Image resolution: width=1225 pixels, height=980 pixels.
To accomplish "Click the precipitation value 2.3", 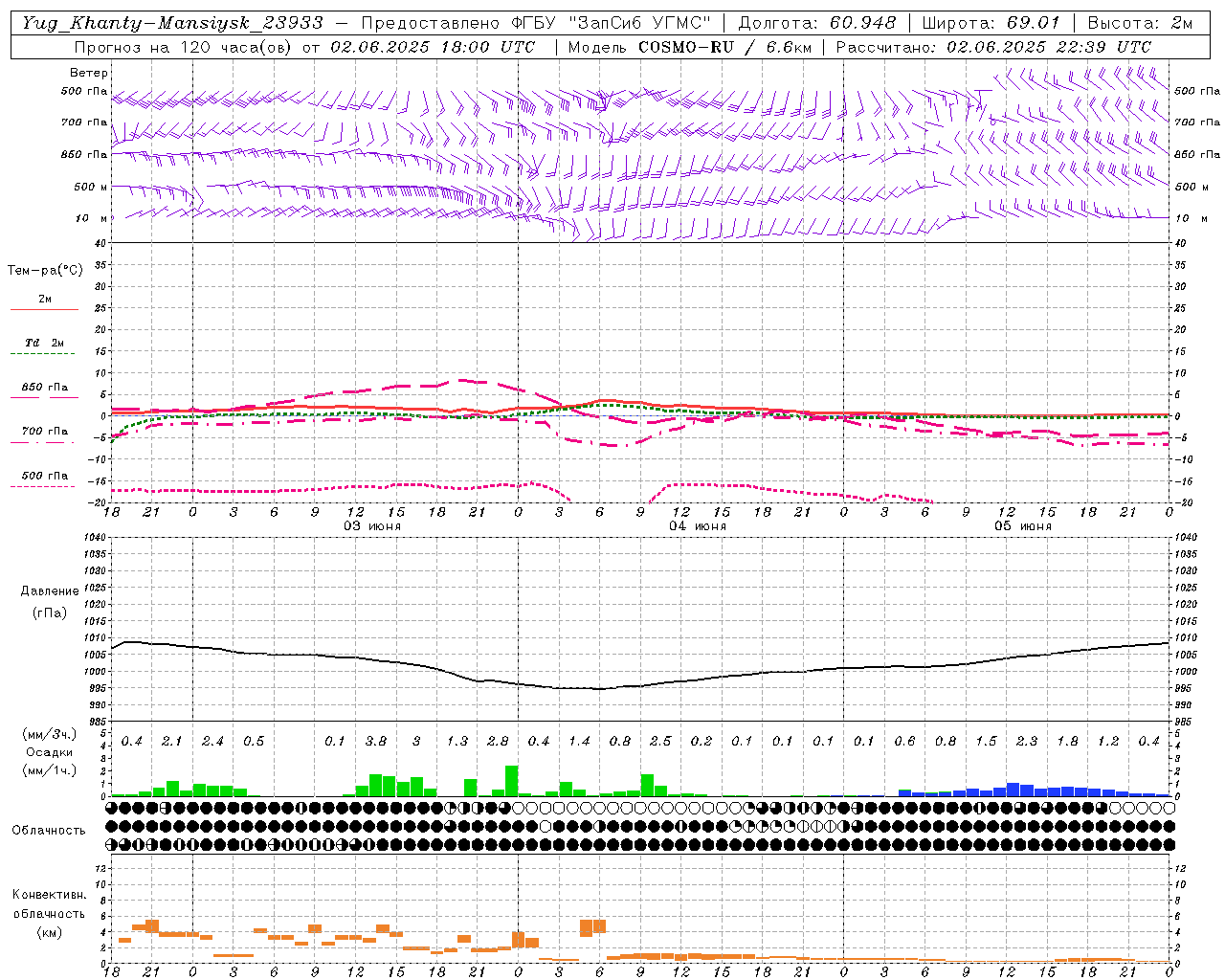I will tap(1027, 741).
